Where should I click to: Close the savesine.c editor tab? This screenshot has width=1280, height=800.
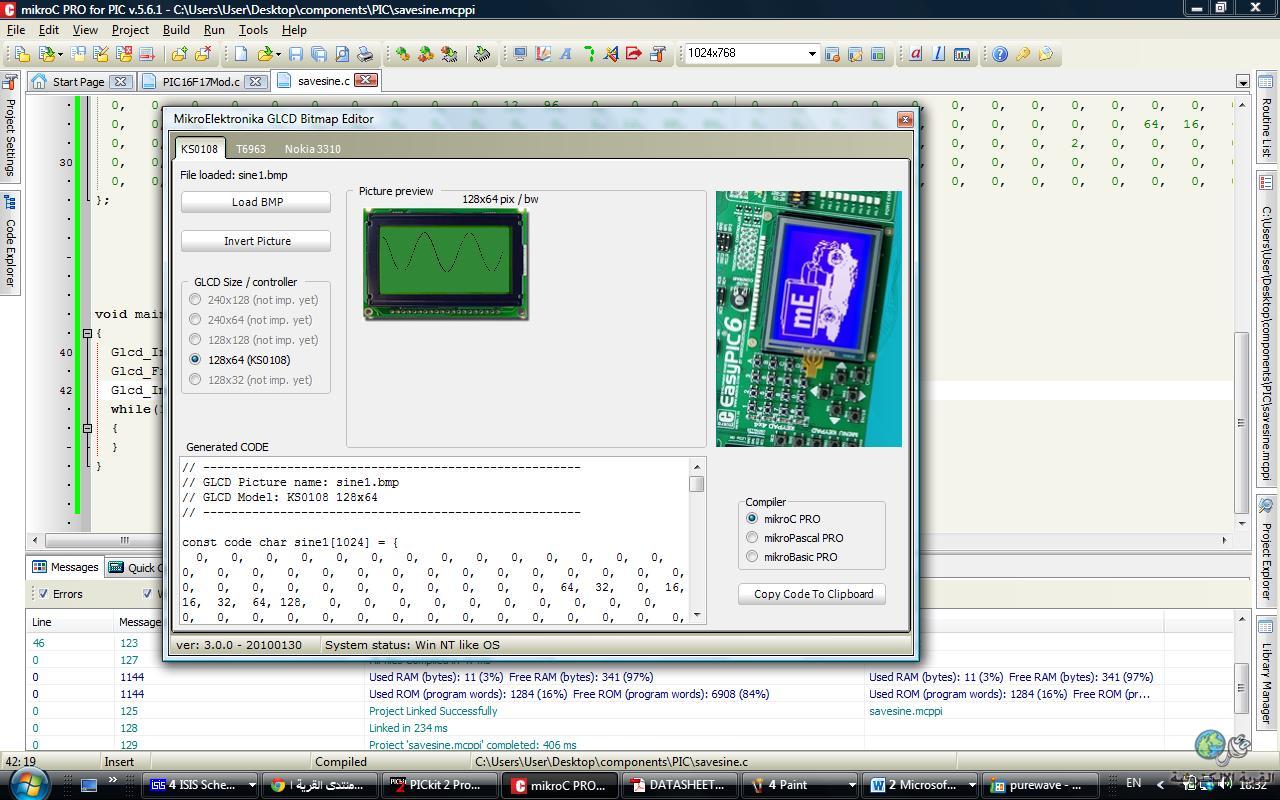pyautogui.click(x=365, y=80)
